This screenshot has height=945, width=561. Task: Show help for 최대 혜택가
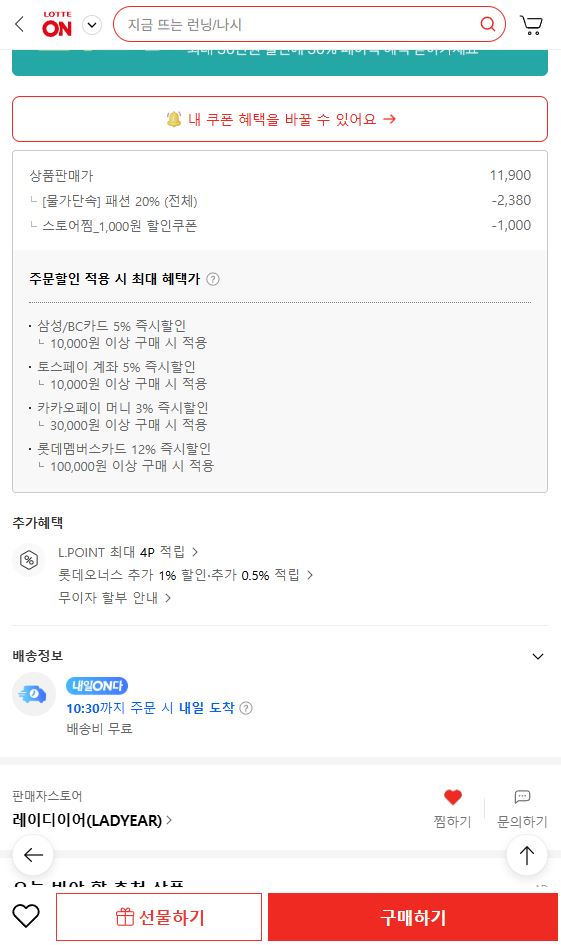click(213, 279)
